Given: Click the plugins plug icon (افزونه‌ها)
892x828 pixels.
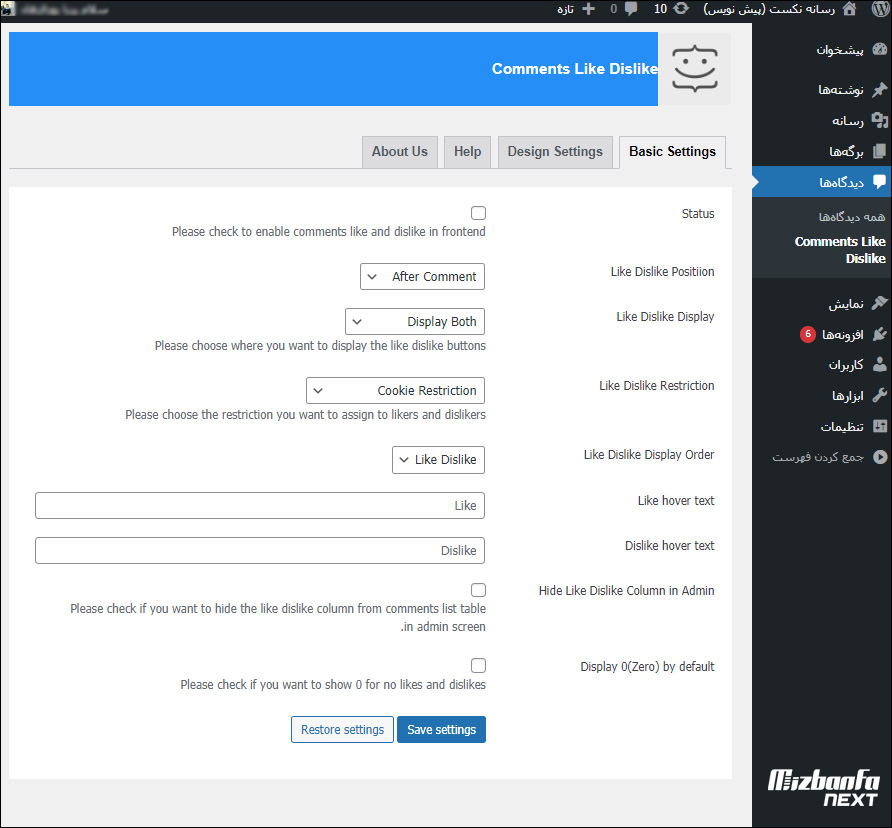Looking at the screenshot, I should pos(879,334).
